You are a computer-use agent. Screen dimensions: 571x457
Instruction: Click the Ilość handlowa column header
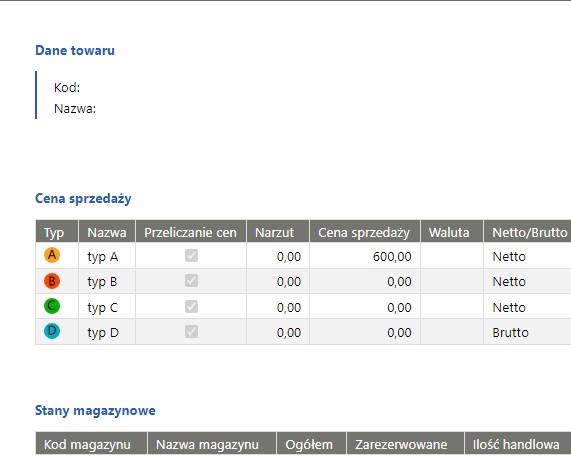[x=517, y=444]
